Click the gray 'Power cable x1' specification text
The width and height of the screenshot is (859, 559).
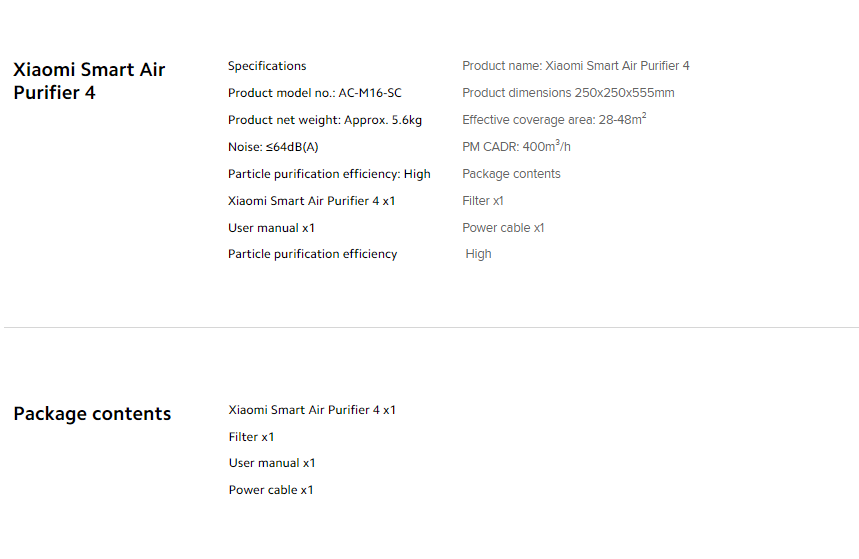[x=503, y=228]
